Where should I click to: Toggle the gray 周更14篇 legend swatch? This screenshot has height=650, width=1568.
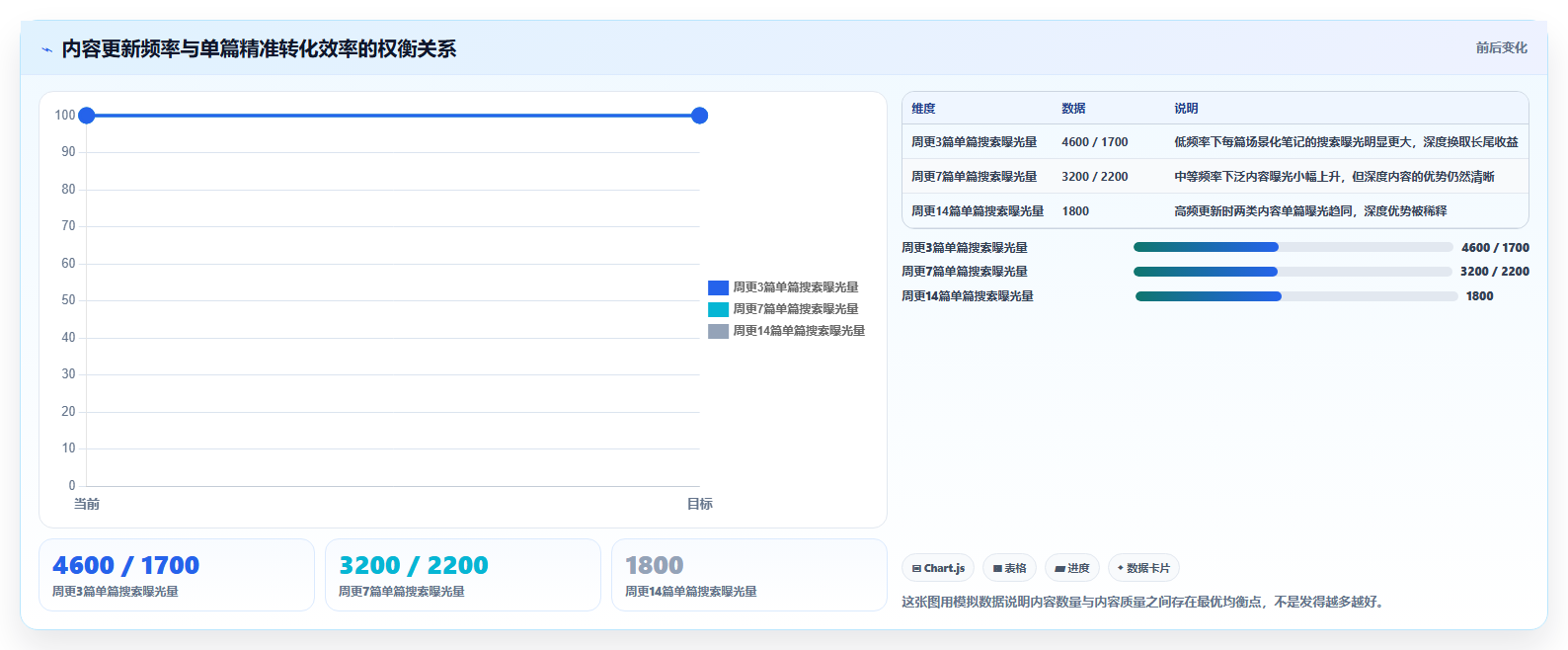coord(718,331)
